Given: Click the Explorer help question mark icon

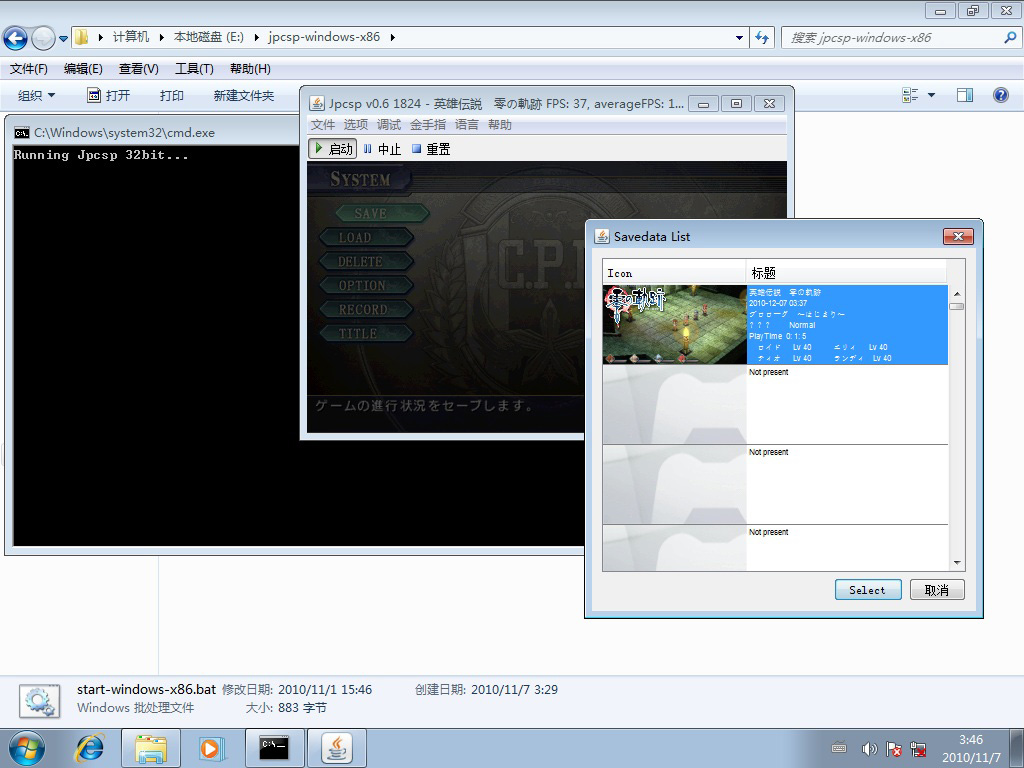Looking at the screenshot, I should (x=1000, y=95).
